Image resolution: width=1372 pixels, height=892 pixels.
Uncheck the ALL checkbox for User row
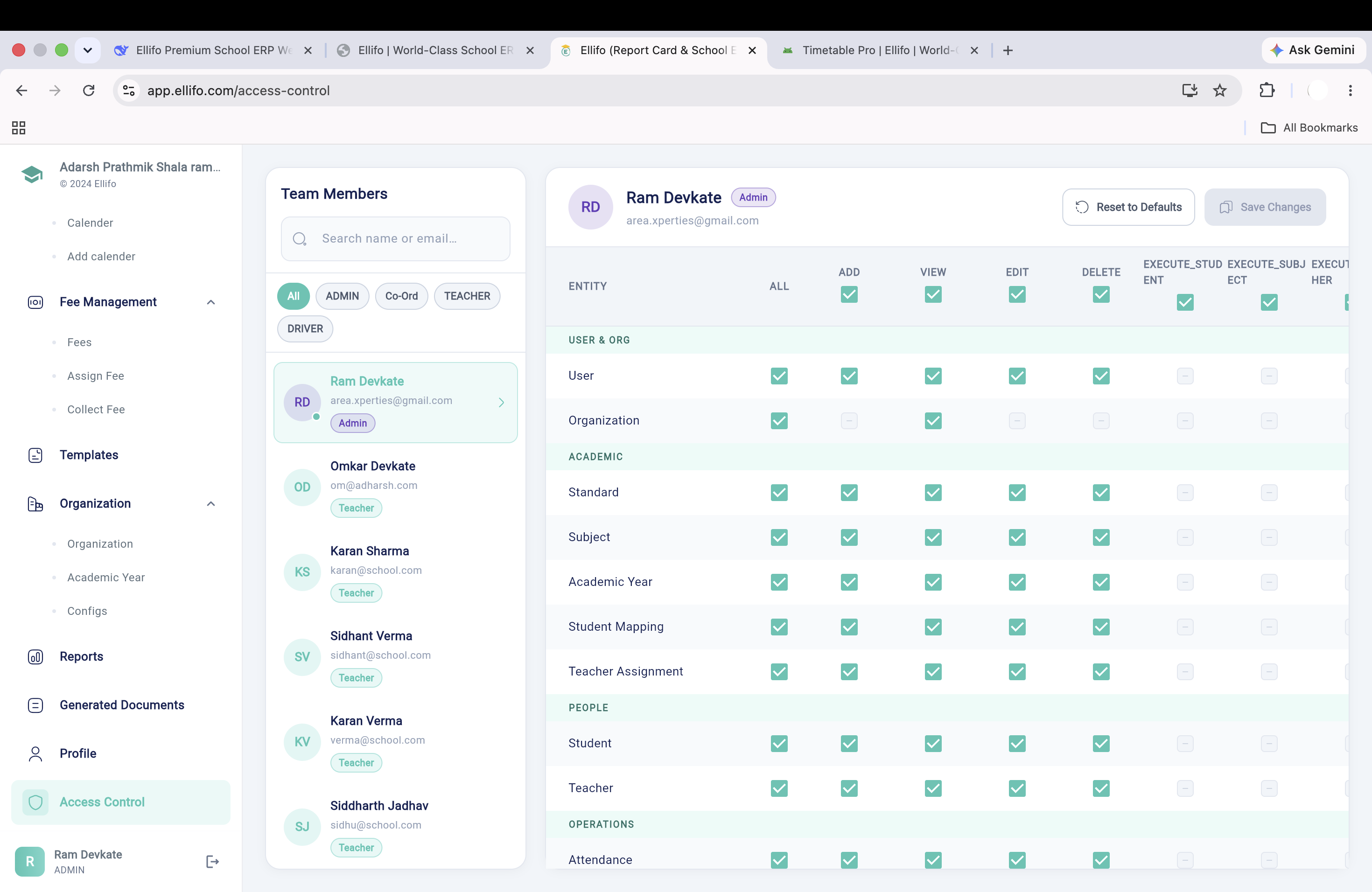pos(779,376)
